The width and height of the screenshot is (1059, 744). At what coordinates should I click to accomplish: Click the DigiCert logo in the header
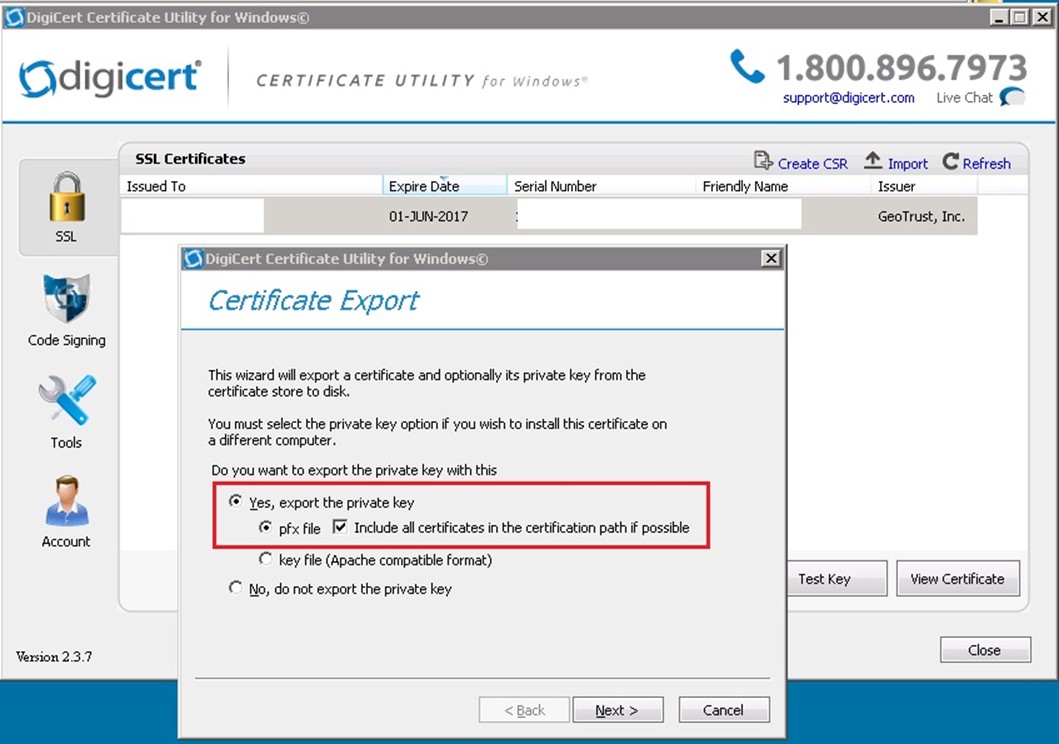pos(109,77)
